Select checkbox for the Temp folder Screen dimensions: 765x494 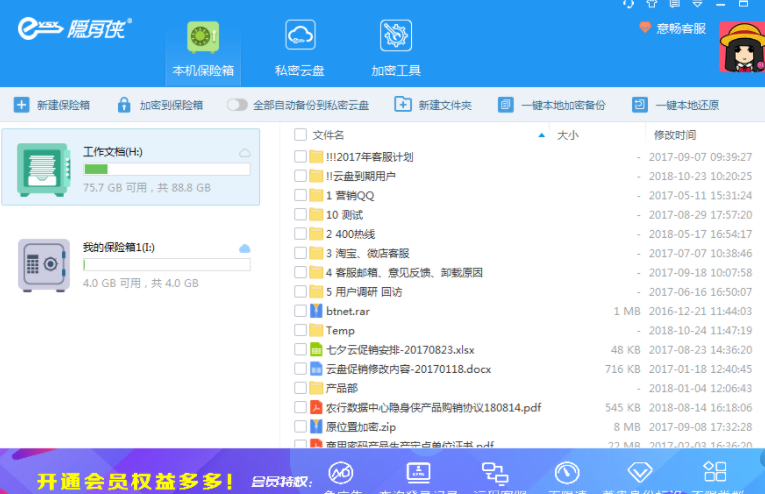(x=301, y=330)
